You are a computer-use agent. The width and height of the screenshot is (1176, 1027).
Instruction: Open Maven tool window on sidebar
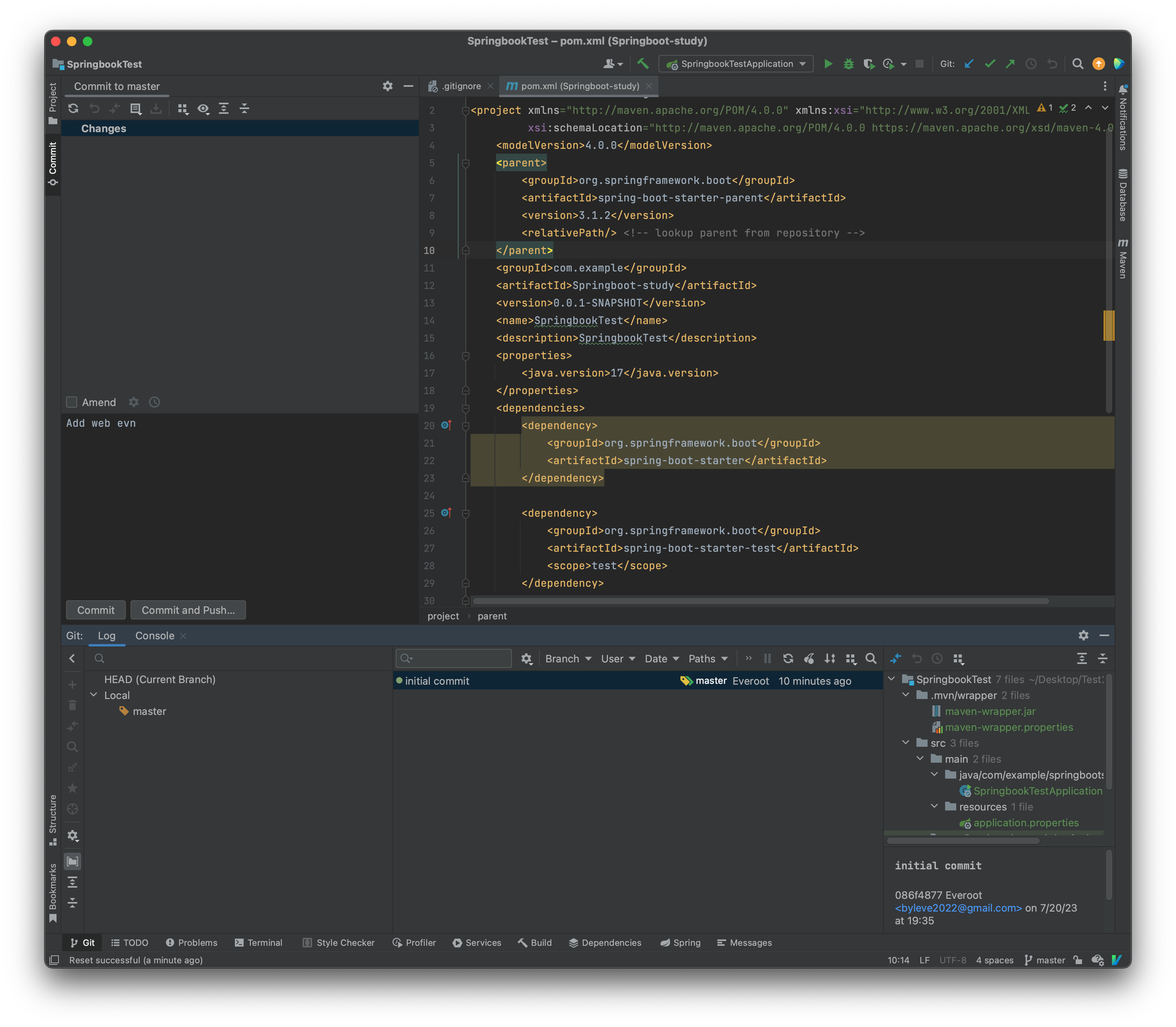[x=1123, y=258]
